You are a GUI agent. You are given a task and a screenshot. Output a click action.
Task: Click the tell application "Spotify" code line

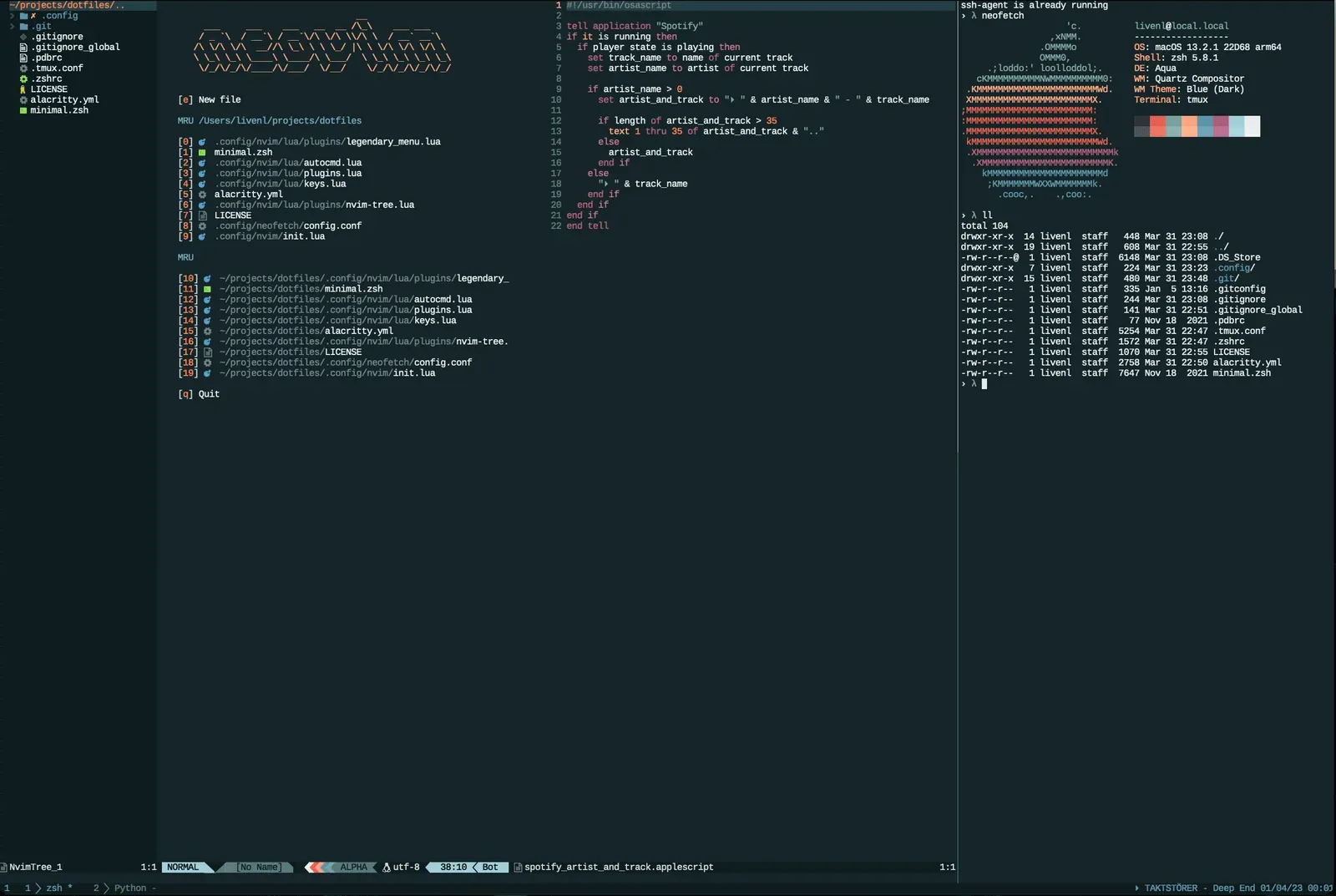pos(635,26)
